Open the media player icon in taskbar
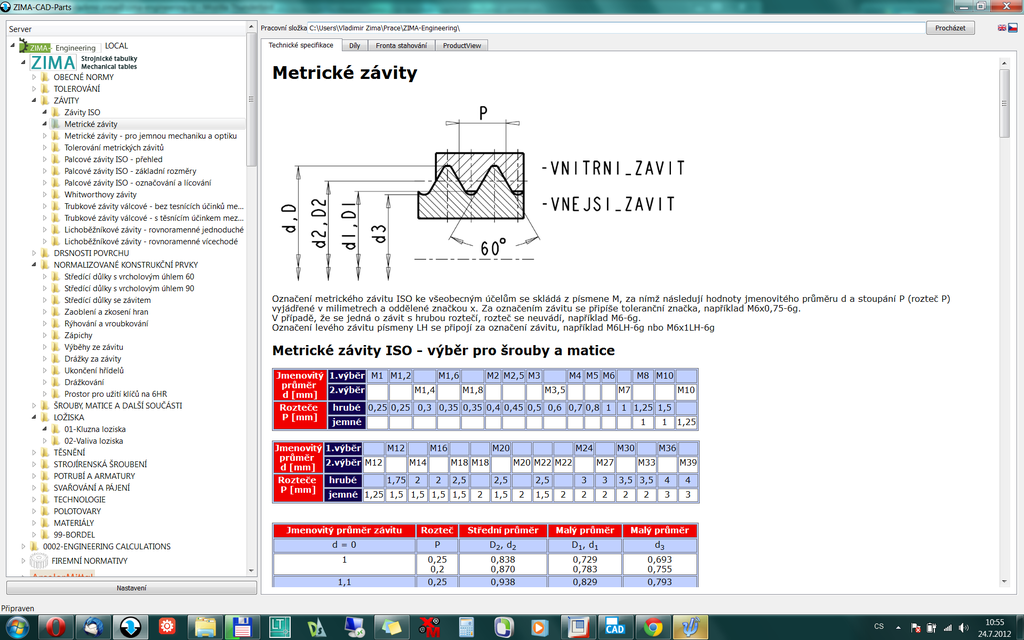 541,627
